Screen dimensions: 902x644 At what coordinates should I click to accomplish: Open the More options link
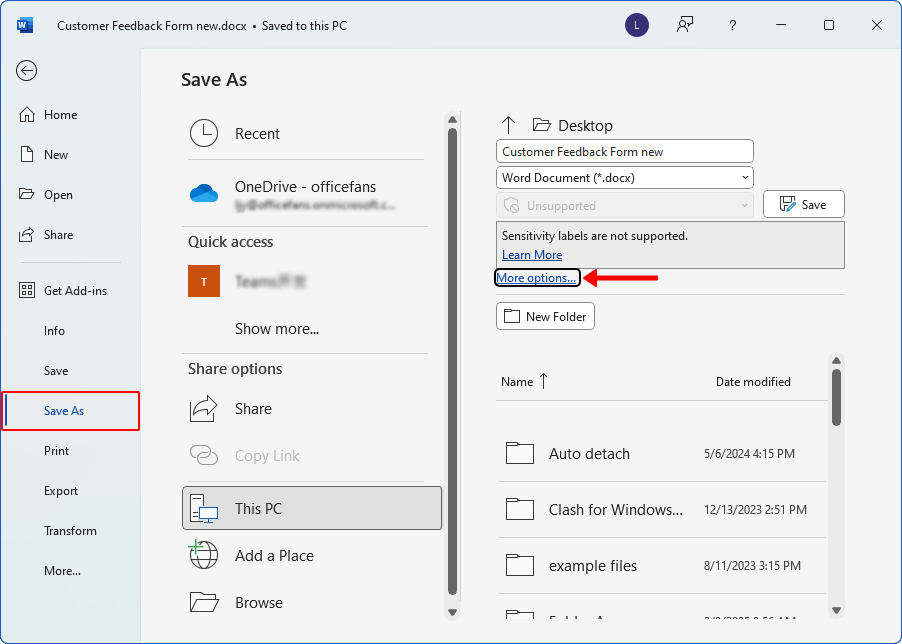[x=536, y=277]
